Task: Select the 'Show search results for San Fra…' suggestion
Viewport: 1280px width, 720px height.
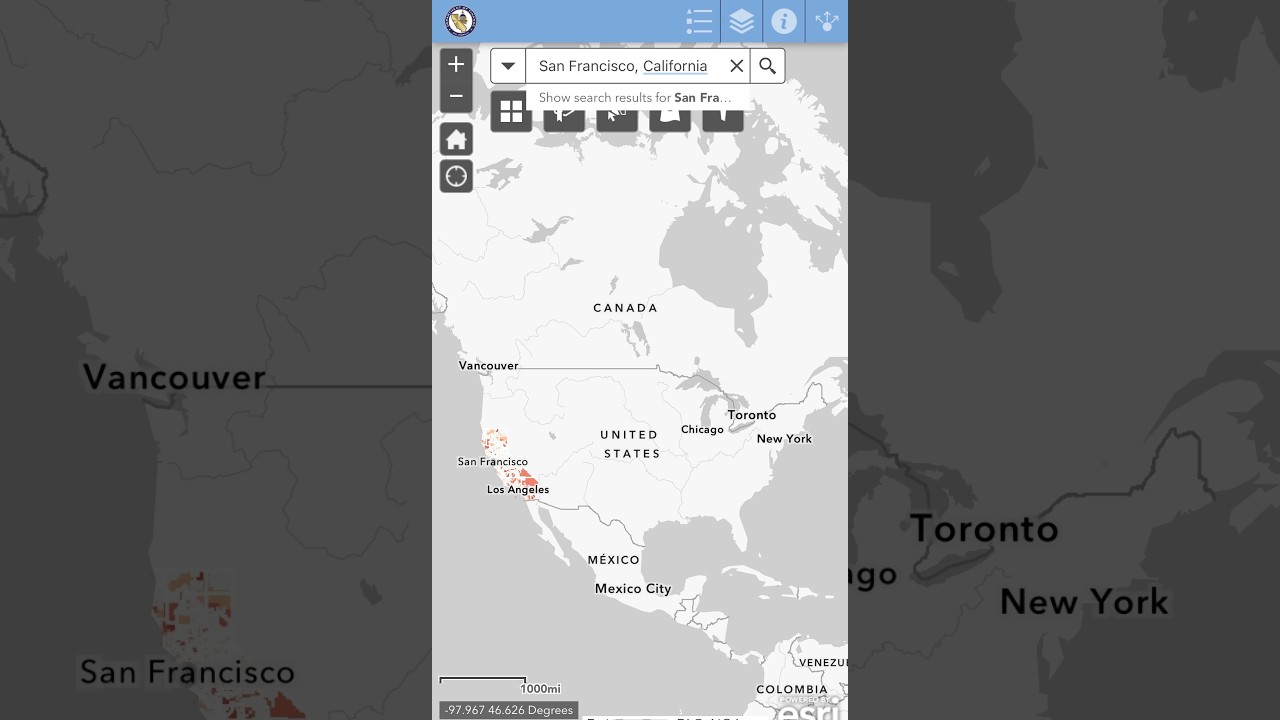Action: pyautogui.click(x=637, y=97)
